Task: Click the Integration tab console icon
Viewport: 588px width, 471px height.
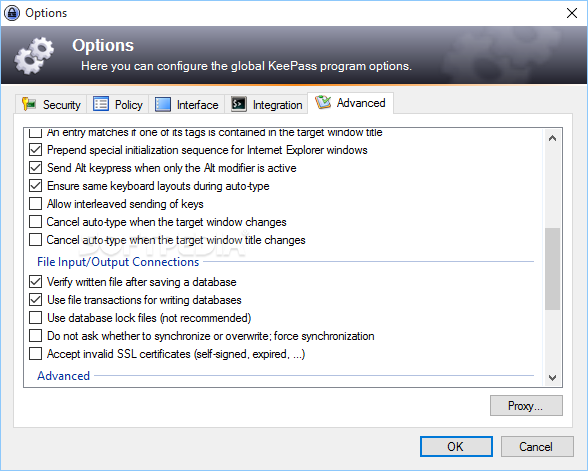Action: click(x=238, y=104)
